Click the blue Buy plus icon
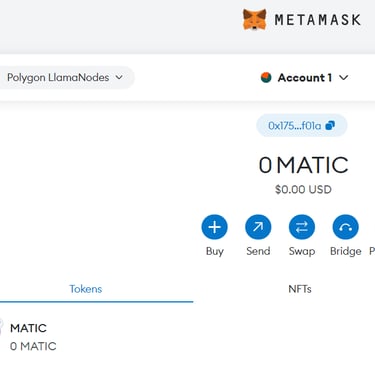This screenshot has height=366, width=375. point(215,227)
